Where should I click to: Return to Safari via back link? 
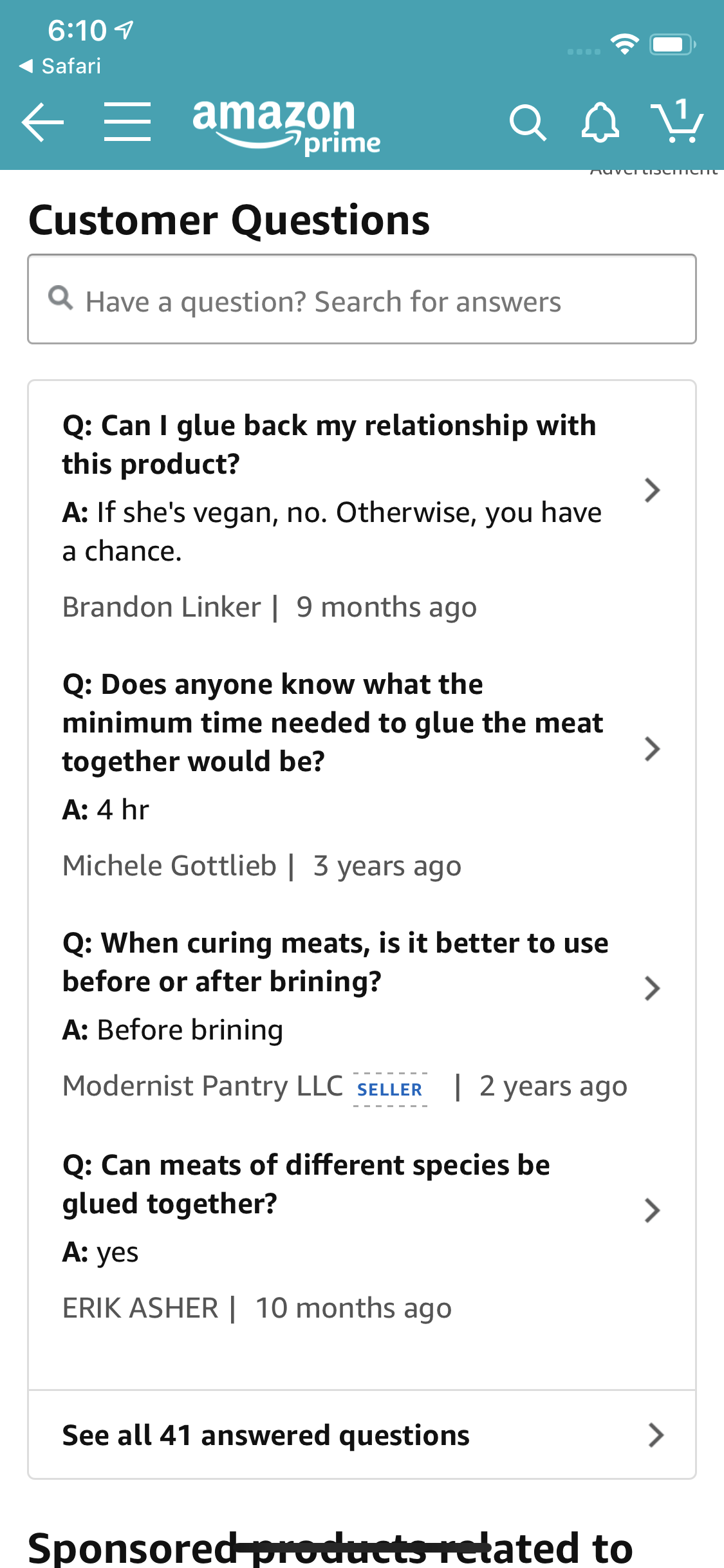tap(60, 66)
